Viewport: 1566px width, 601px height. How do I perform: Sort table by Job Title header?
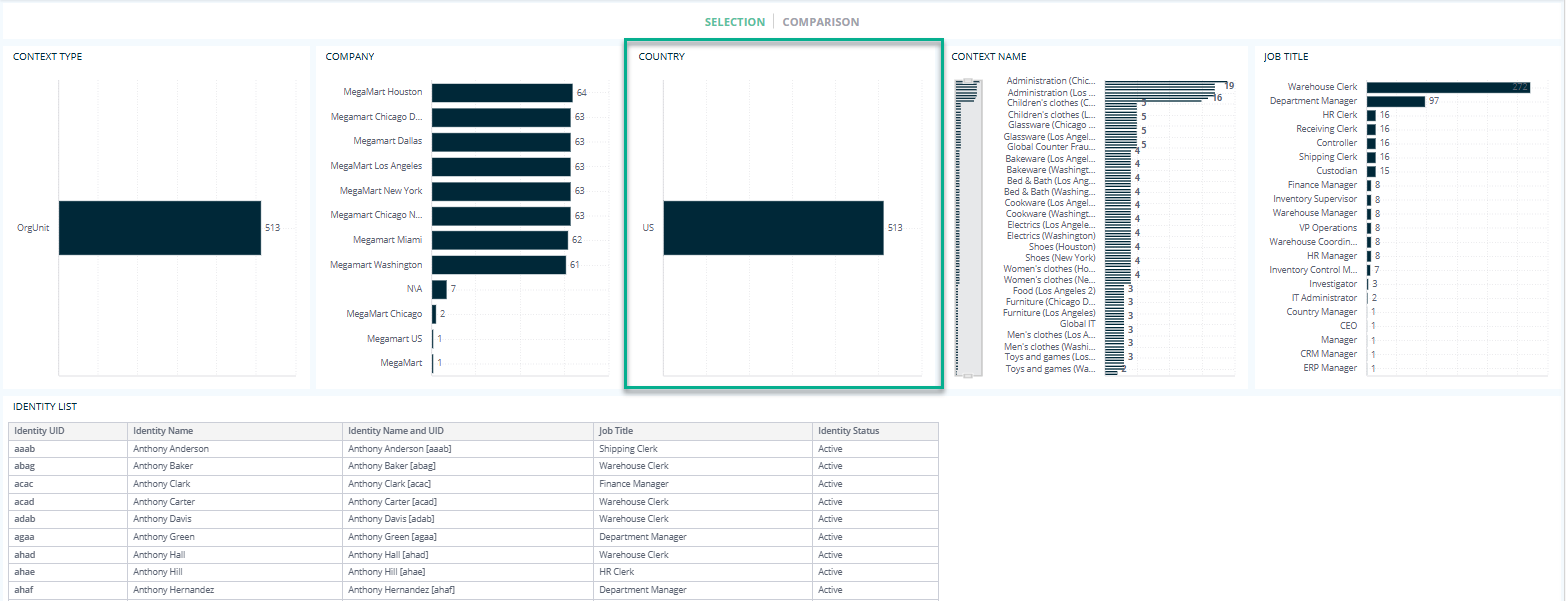tap(703, 431)
